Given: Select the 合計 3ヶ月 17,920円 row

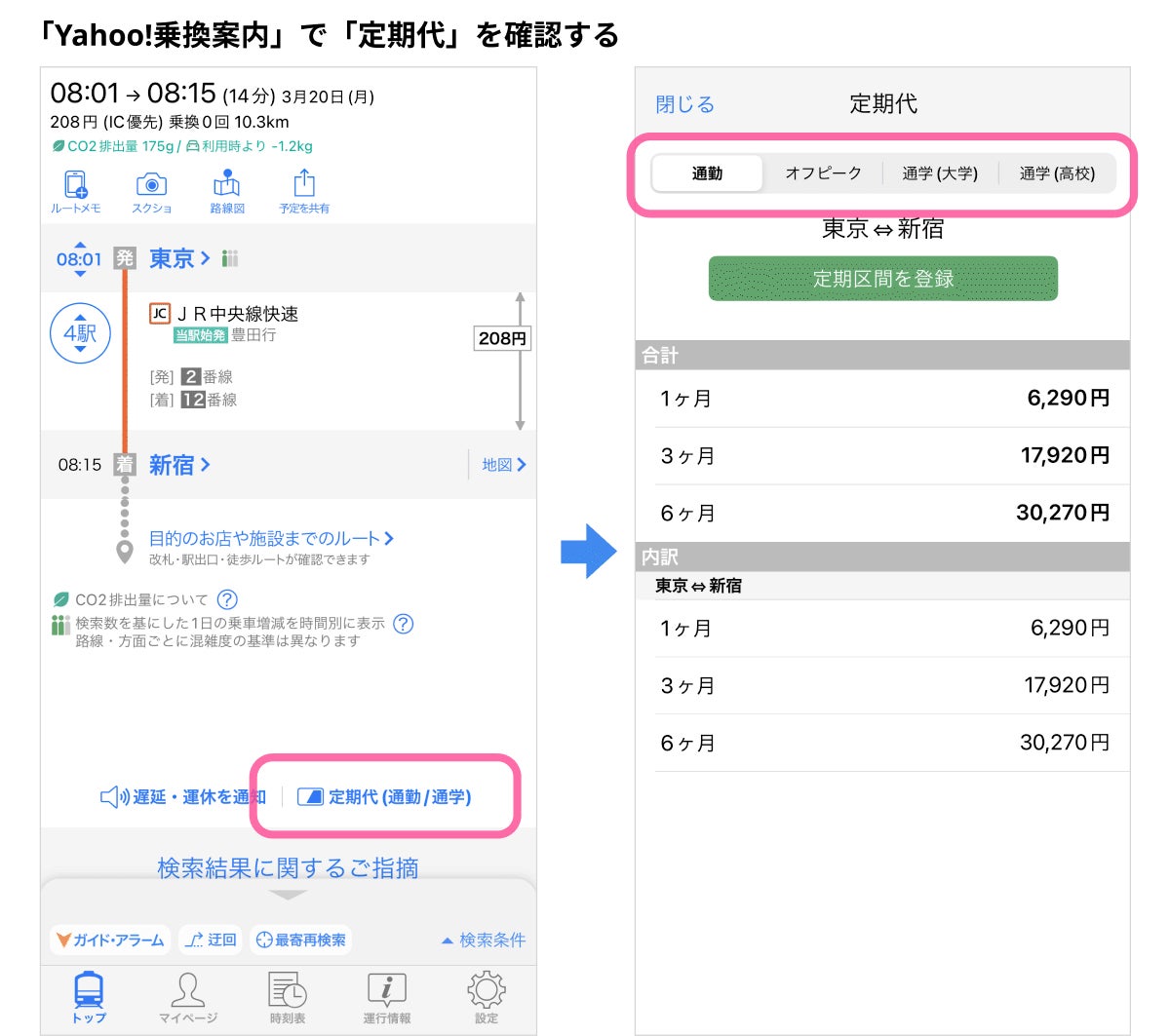Looking at the screenshot, I should tap(882, 455).
